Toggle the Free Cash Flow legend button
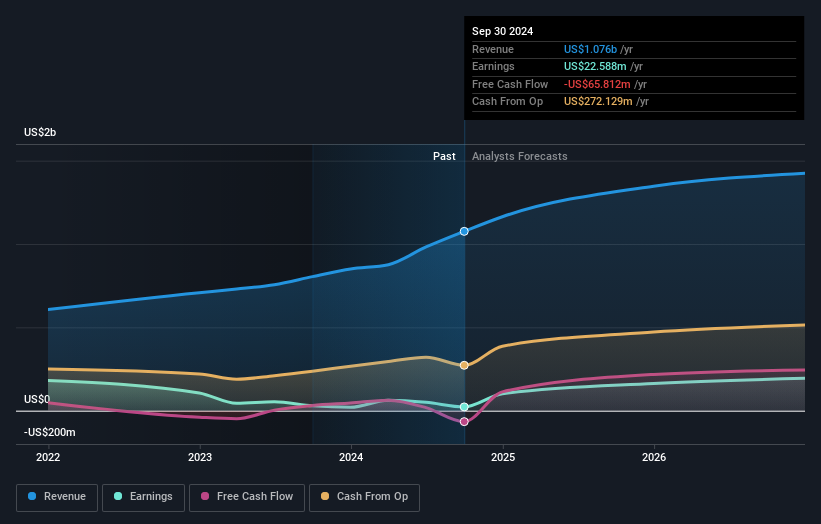Viewport: 821px width, 524px height. tap(247, 497)
